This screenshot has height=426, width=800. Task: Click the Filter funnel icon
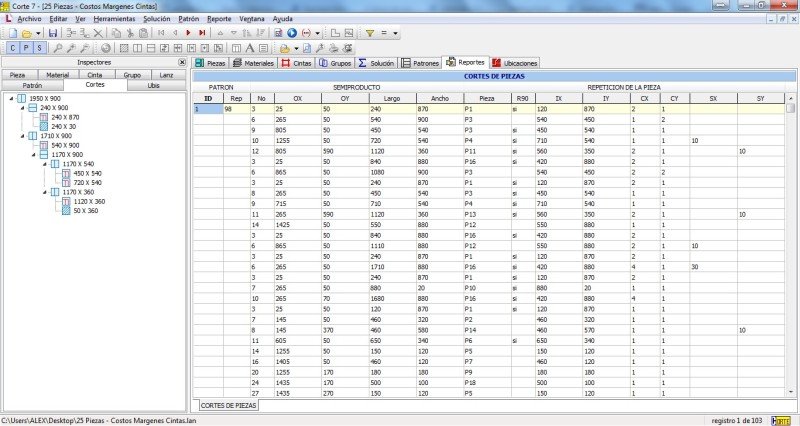[369, 33]
